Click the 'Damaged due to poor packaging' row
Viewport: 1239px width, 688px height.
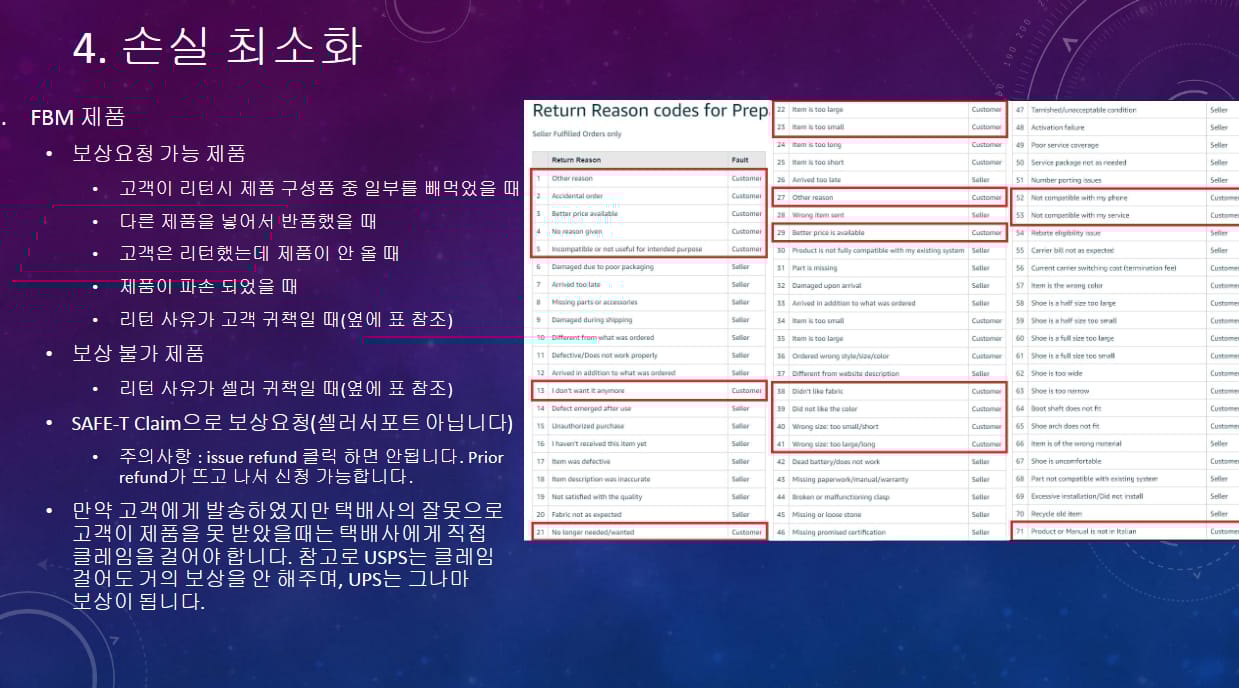tap(648, 267)
